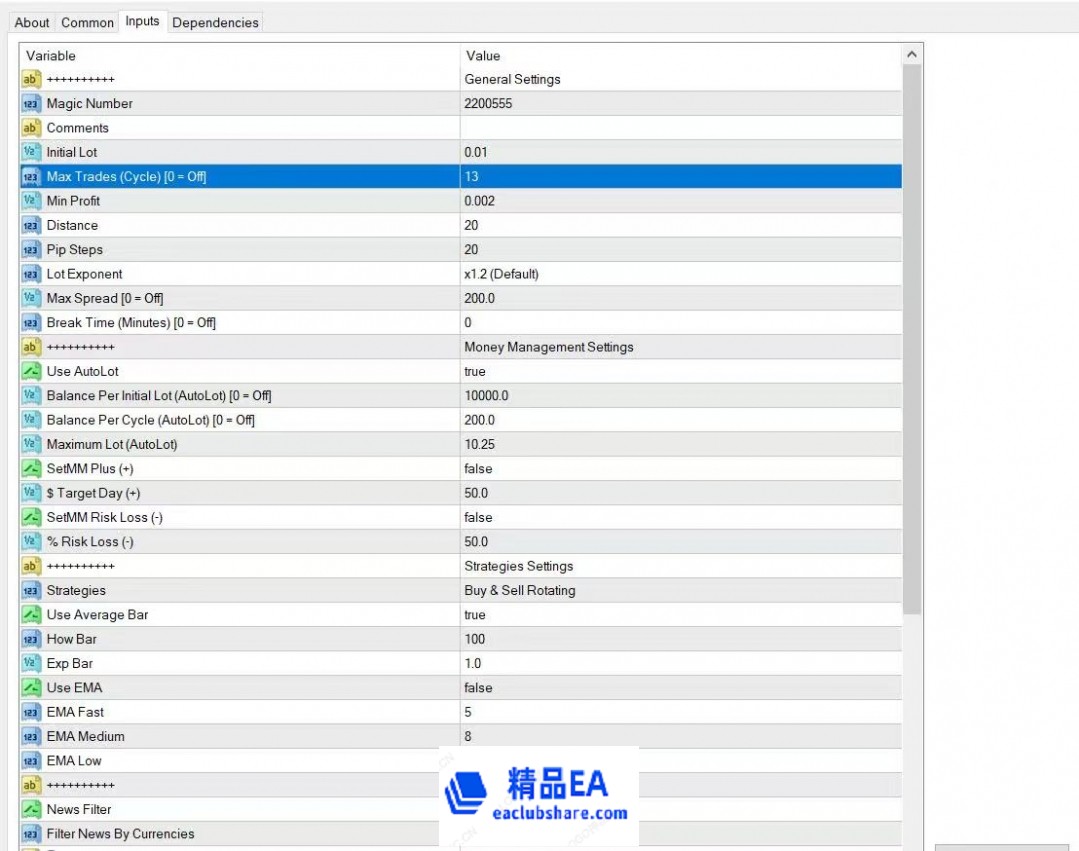The width and height of the screenshot is (1079, 851).
Task: Switch to the Dependencies tab
Action: [x=215, y=22]
